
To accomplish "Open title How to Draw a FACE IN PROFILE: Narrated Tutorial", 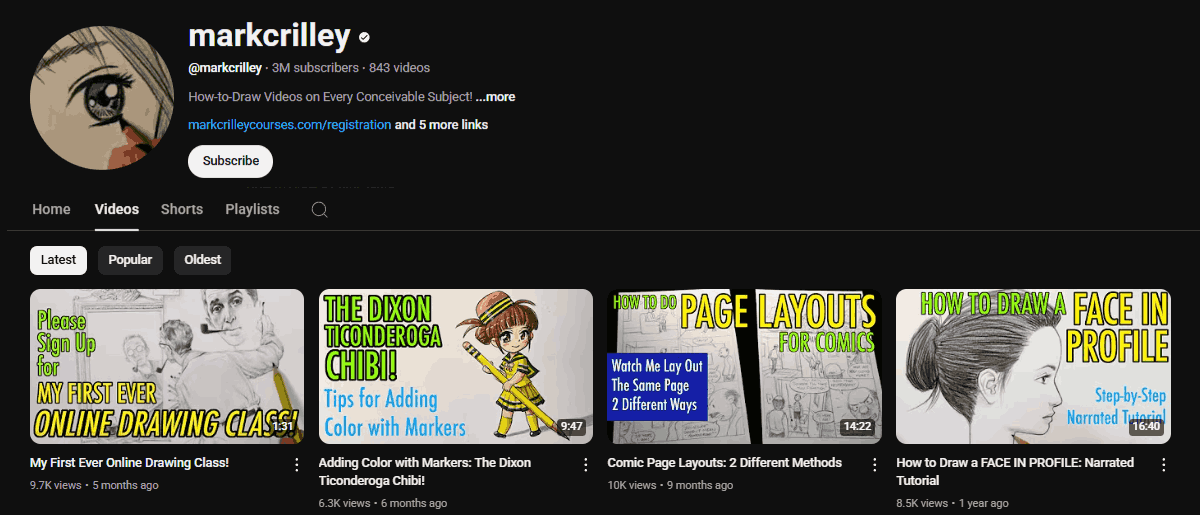I will [x=1015, y=472].
